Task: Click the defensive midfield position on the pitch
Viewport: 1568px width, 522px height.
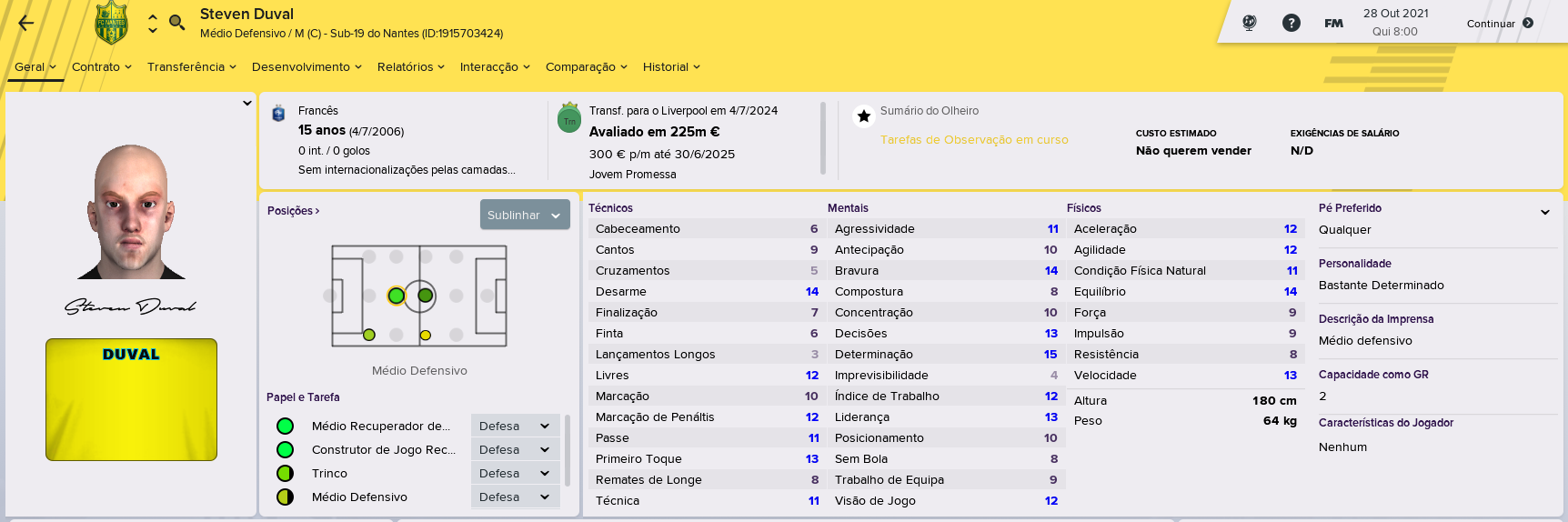Action: click(397, 296)
